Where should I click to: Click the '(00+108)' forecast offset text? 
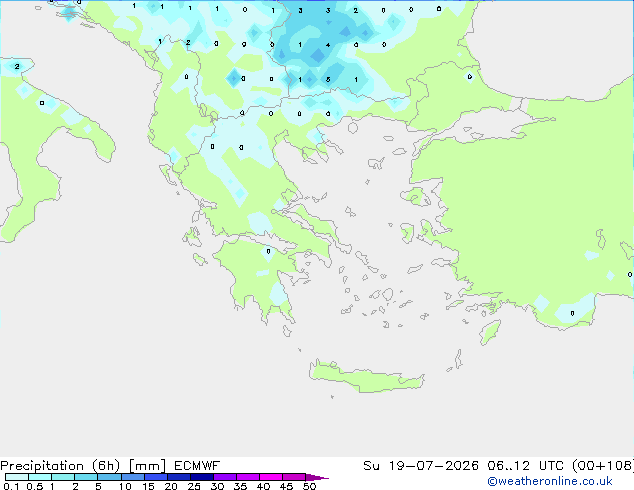(603, 466)
